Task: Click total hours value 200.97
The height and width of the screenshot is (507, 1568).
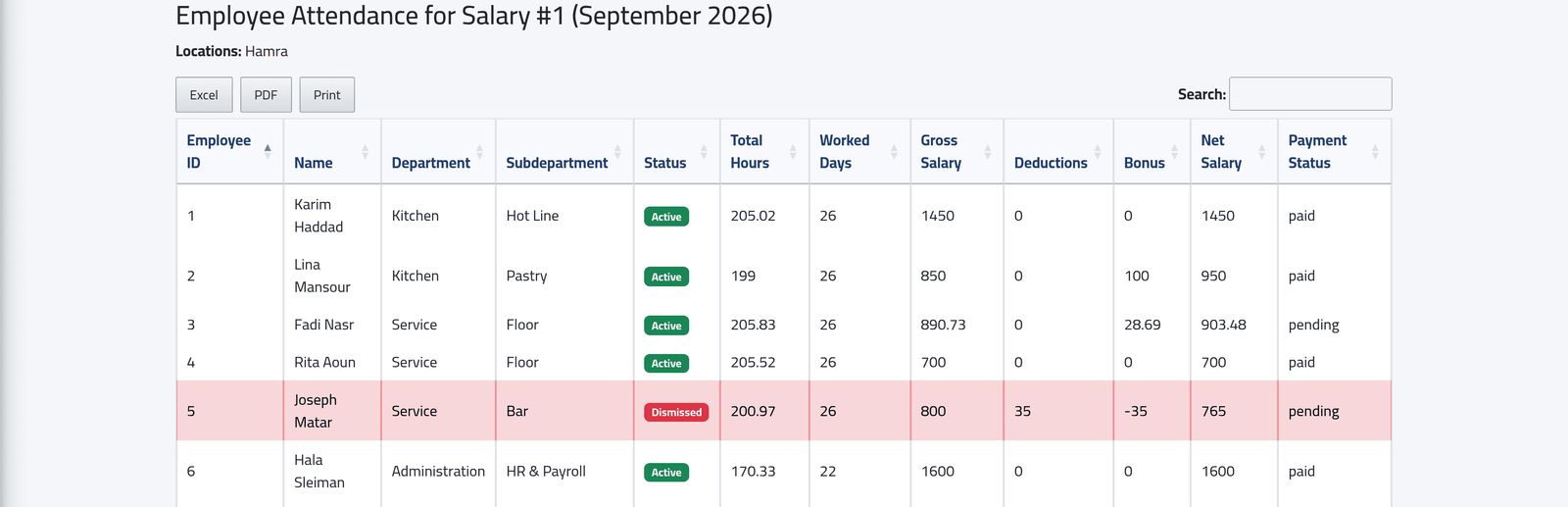Action: 753,411
